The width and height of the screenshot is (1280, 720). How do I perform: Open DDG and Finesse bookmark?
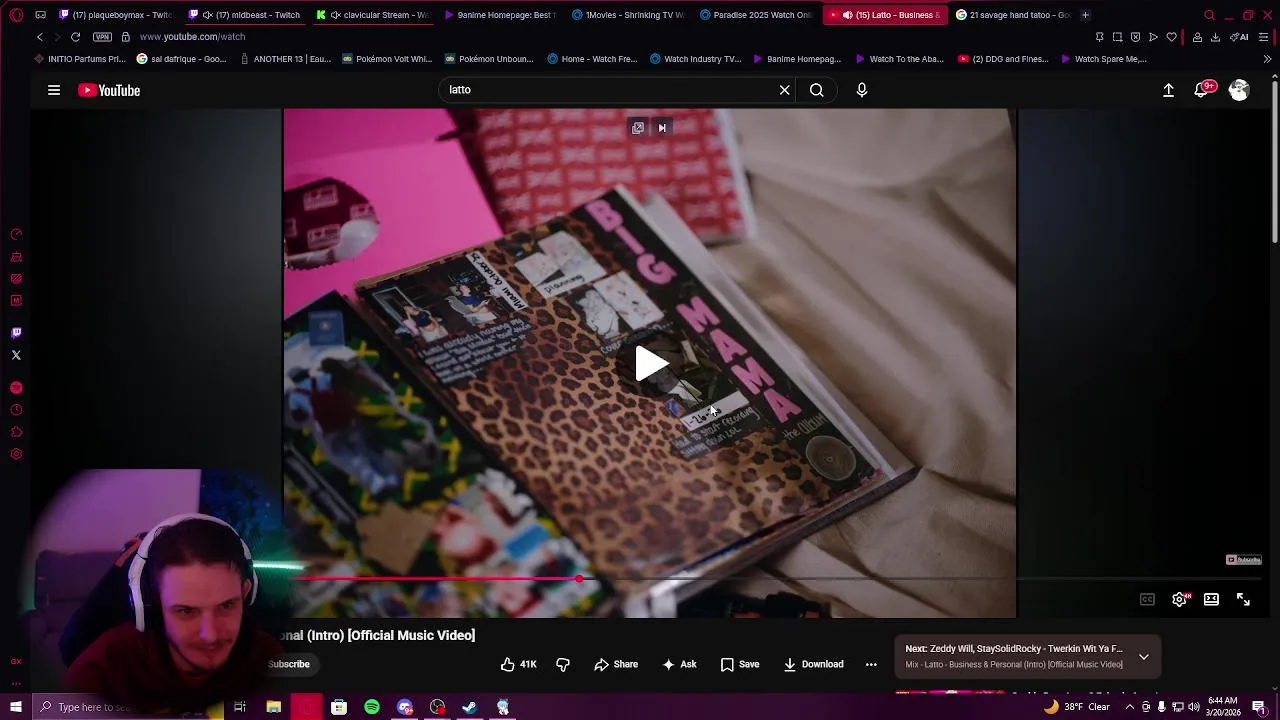coord(1003,59)
